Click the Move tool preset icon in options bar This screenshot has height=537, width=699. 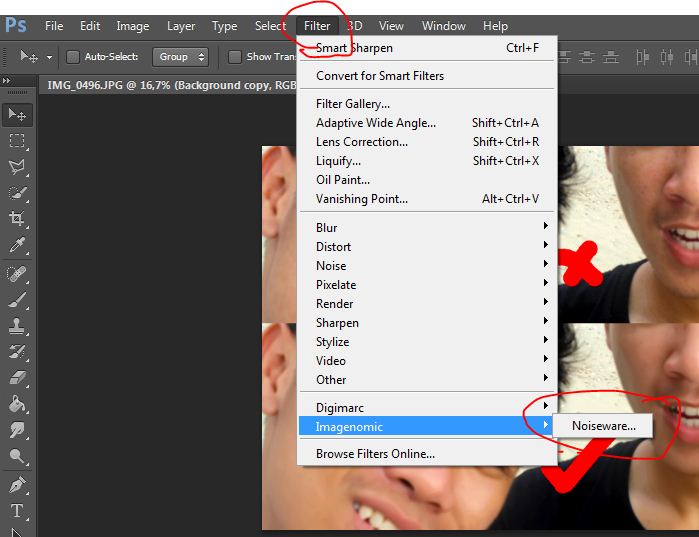tap(29, 57)
